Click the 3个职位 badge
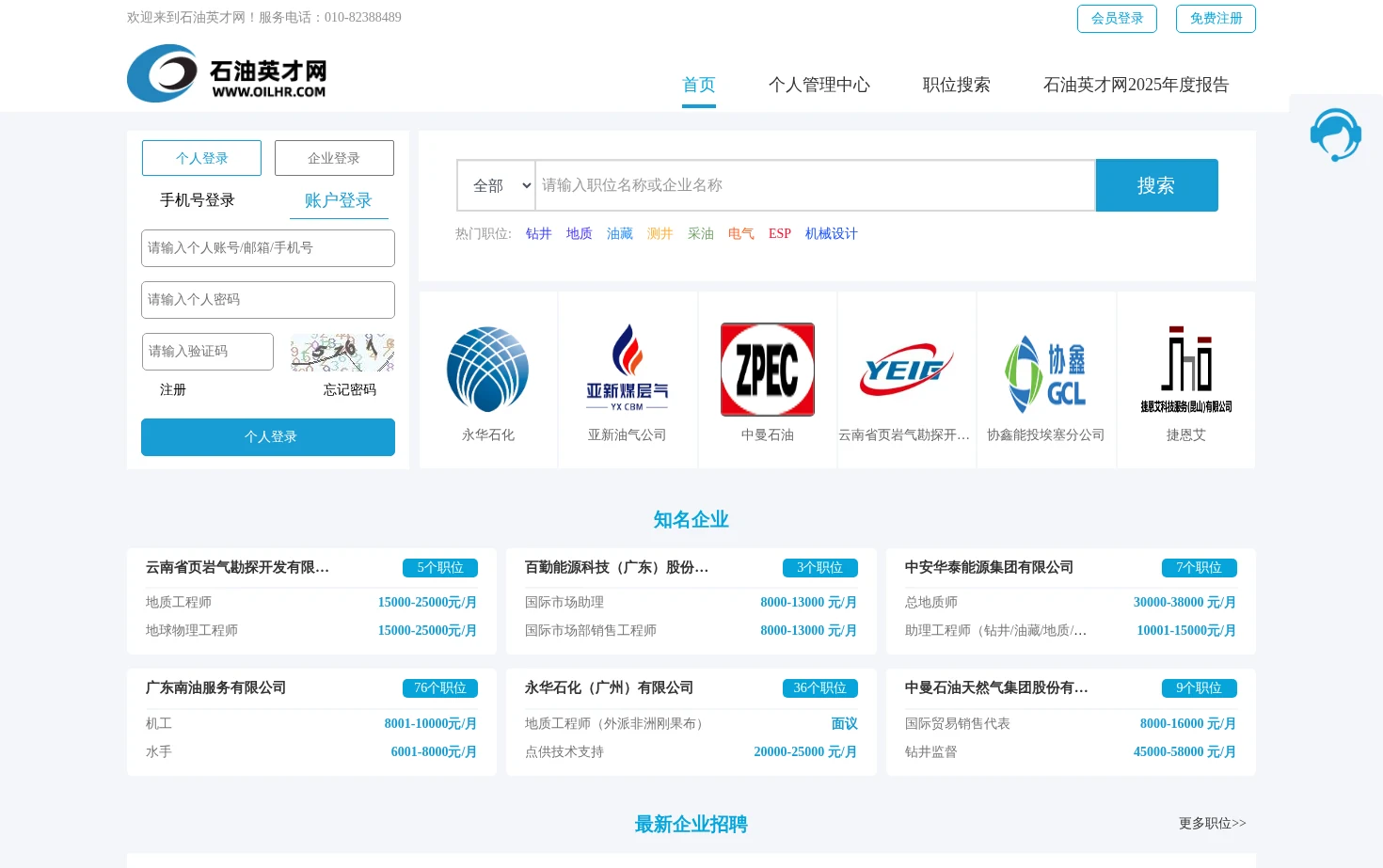 click(x=819, y=568)
